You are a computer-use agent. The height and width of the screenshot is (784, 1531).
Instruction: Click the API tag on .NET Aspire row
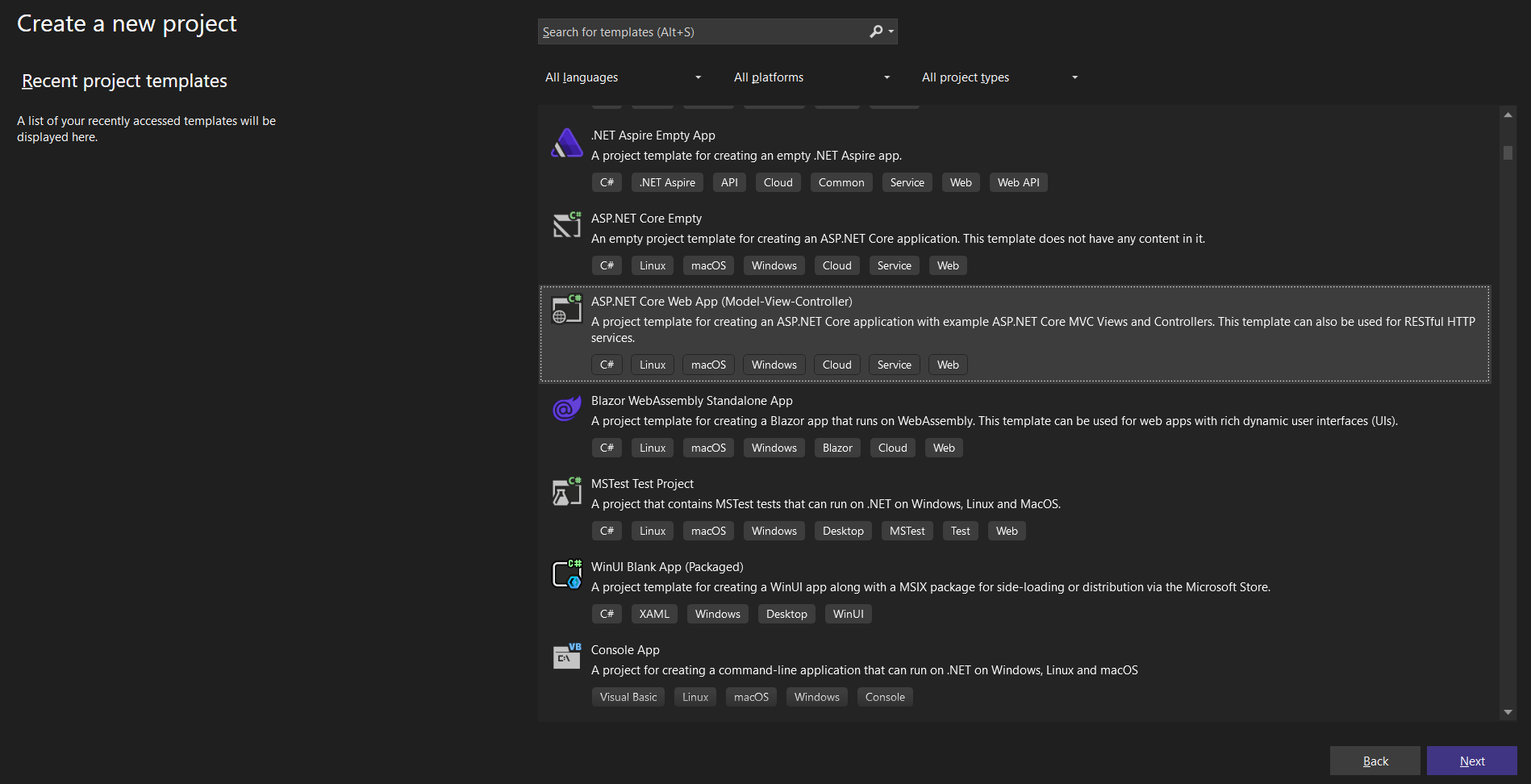(729, 182)
